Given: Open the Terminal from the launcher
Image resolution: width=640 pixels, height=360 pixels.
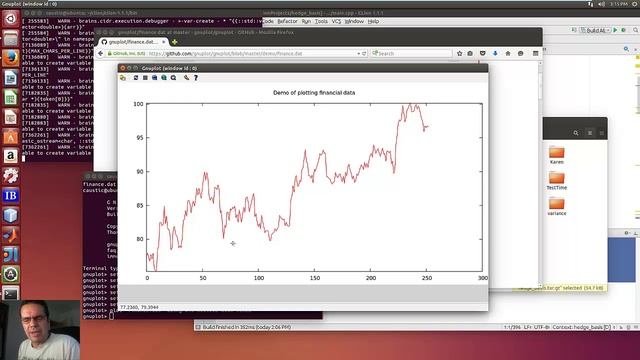Looking at the screenshot, I should coord(11,293).
